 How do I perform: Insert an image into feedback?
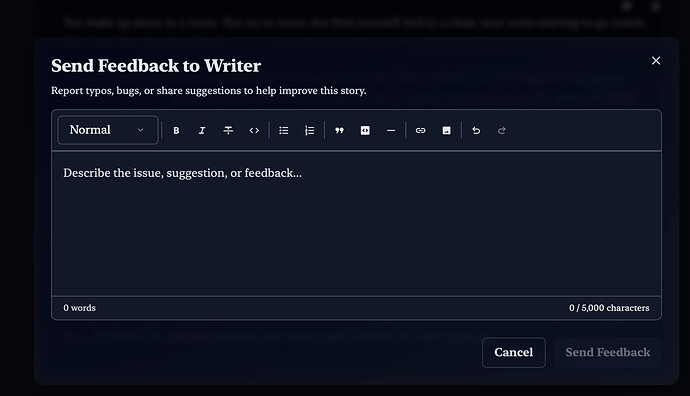446,131
